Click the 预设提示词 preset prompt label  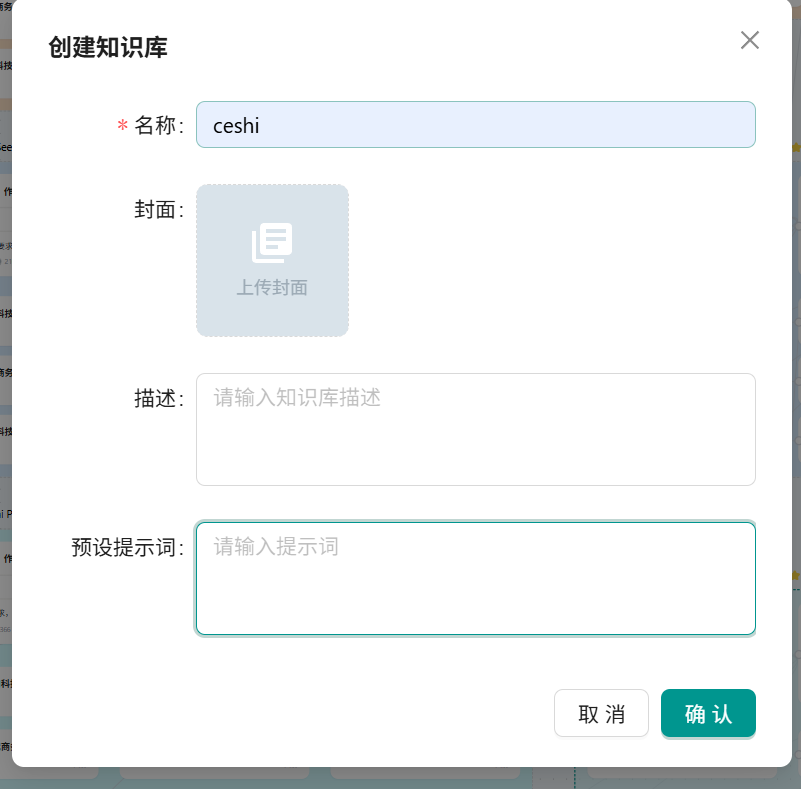[x=125, y=547]
